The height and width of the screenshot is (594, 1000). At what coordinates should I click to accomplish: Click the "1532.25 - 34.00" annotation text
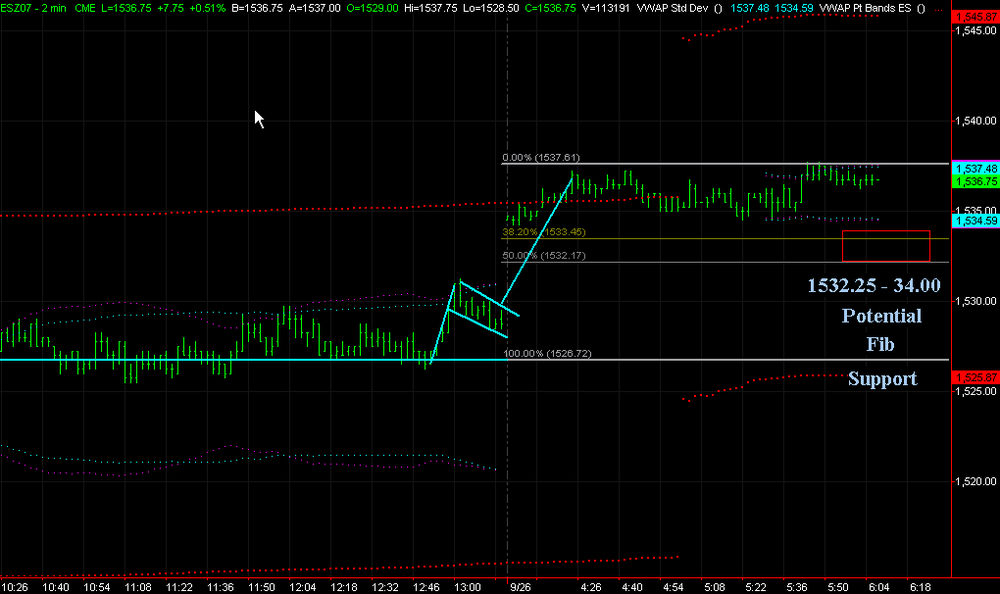click(x=874, y=285)
